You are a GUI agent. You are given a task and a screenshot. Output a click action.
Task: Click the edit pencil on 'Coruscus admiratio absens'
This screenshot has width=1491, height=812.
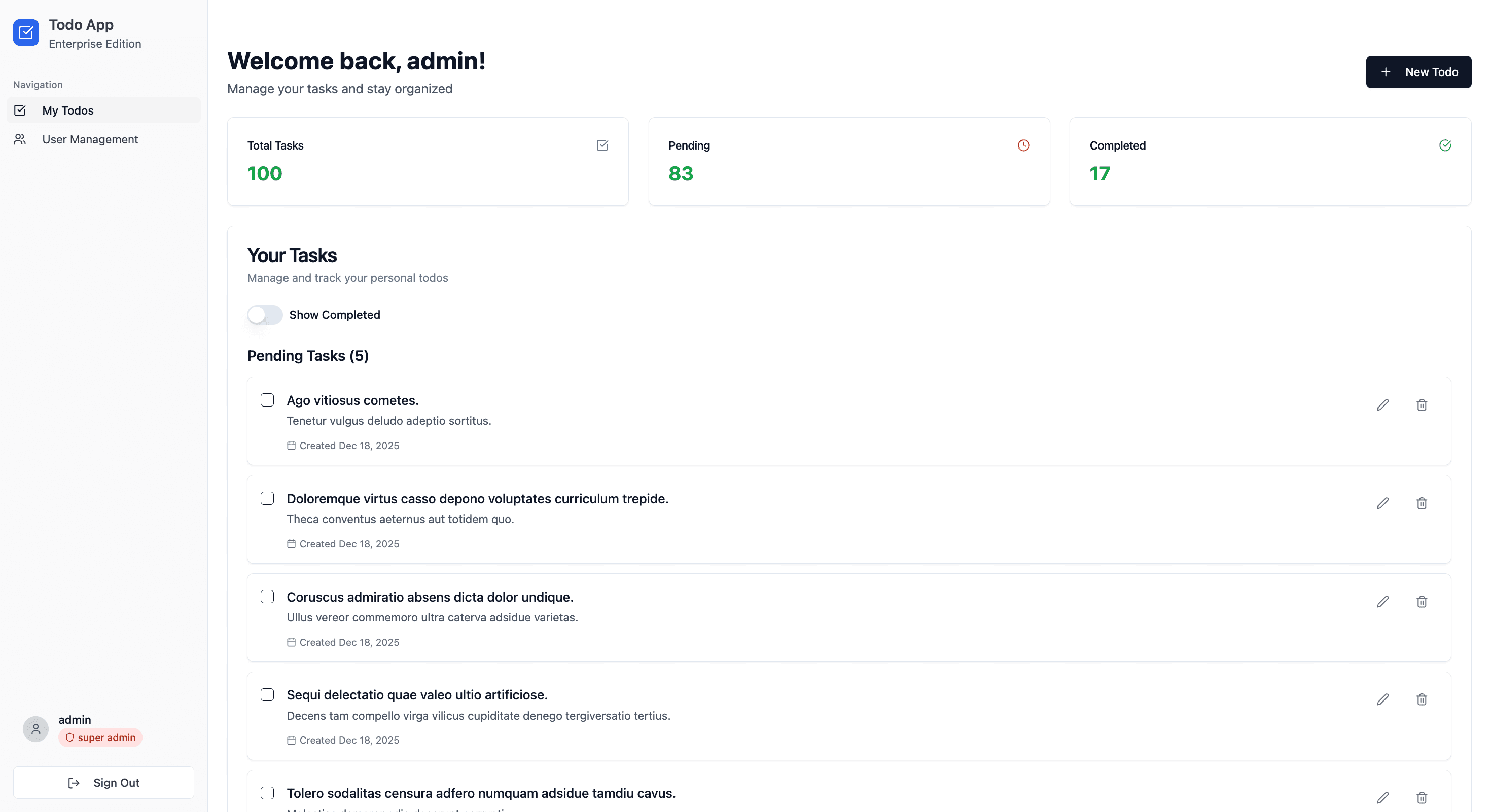(x=1383, y=602)
